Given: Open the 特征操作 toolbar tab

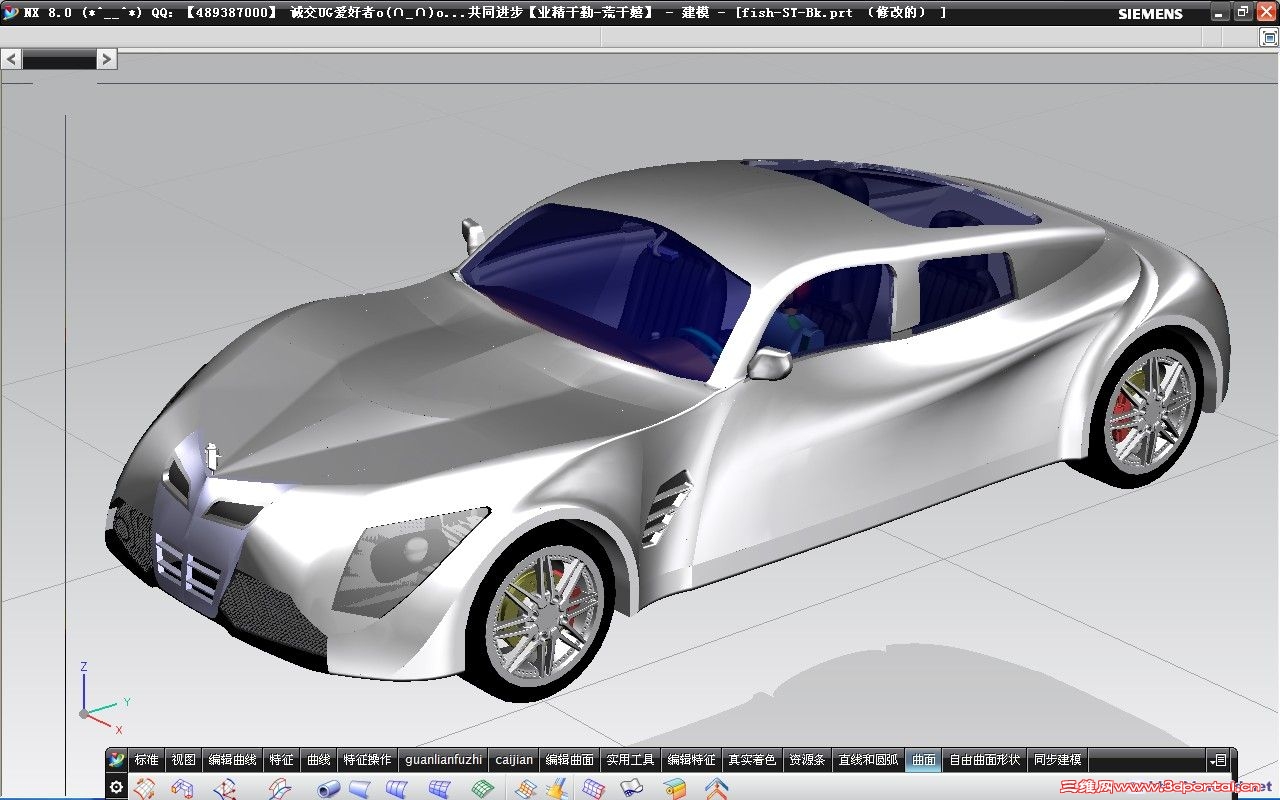Looking at the screenshot, I should [x=367, y=760].
